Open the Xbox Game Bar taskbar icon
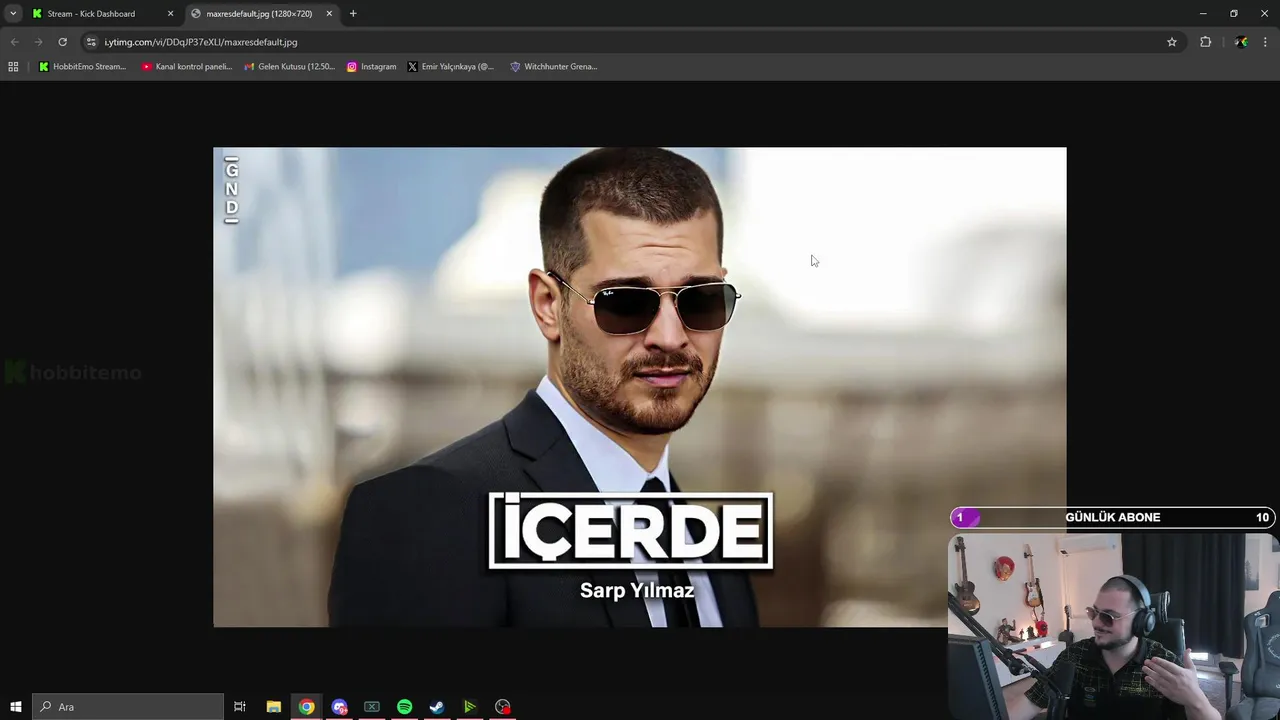Image resolution: width=1280 pixels, height=720 pixels. [x=372, y=707]
